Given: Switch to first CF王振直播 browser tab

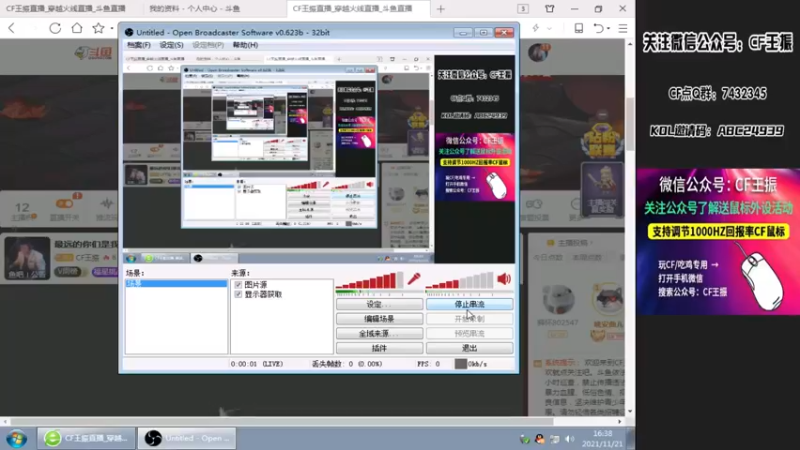Looking at the screenshot, I should point(66,9).
